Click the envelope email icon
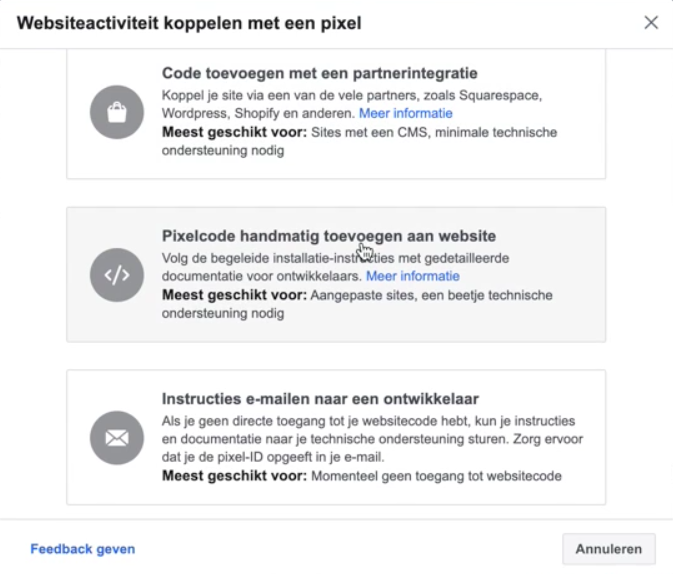 [117, 438]
